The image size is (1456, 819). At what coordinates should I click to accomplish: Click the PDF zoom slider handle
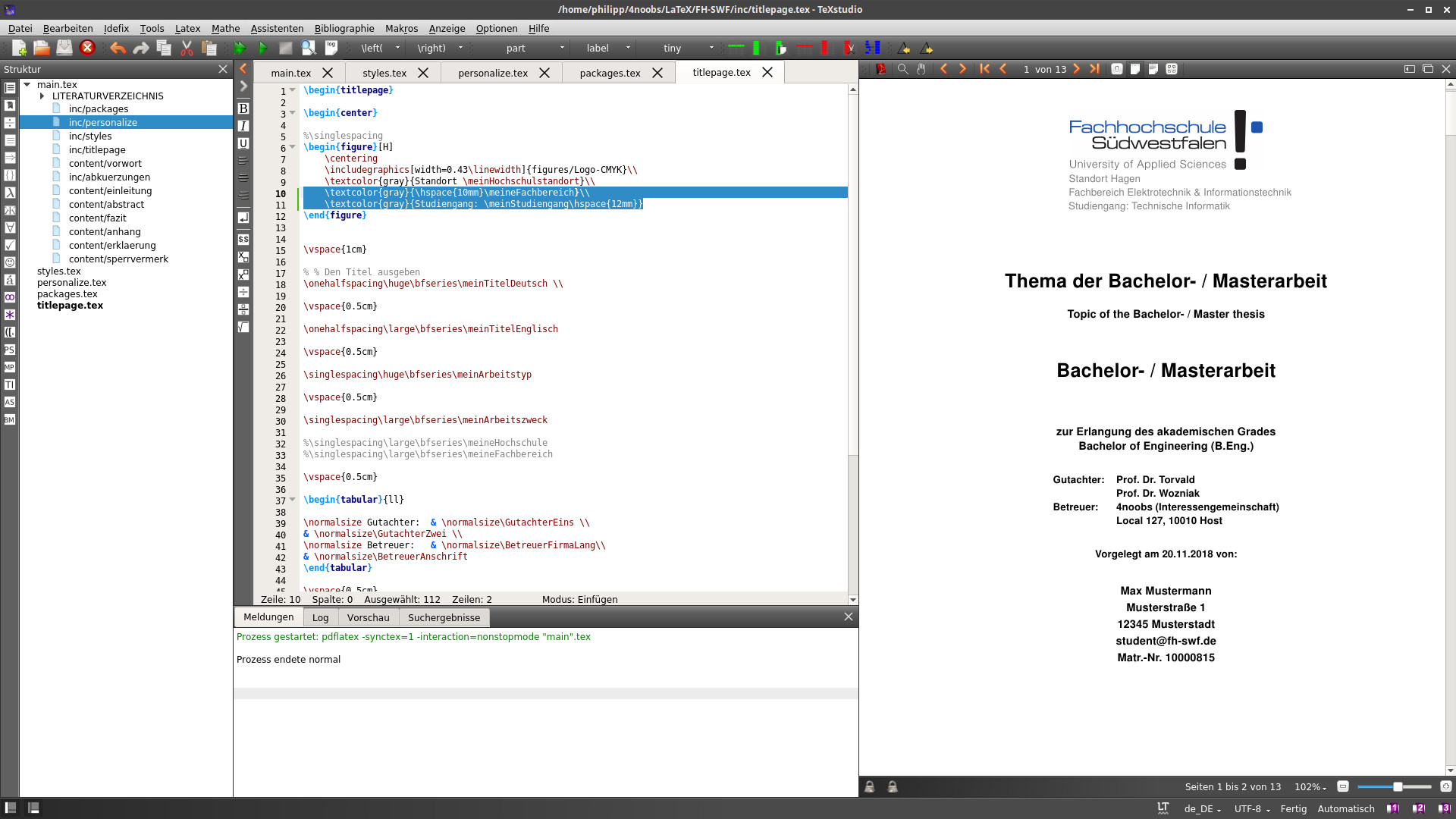tap(1398, 786)
